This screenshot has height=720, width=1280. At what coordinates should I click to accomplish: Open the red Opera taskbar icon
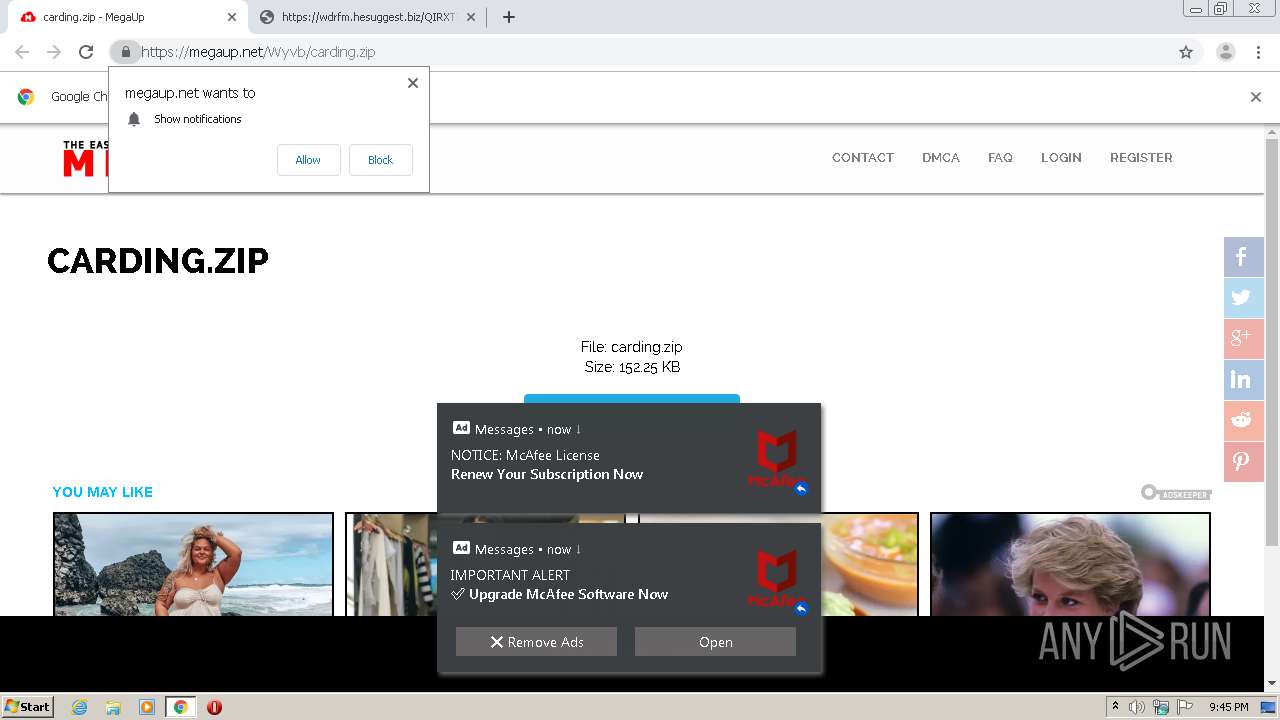(x=214, y=707)
